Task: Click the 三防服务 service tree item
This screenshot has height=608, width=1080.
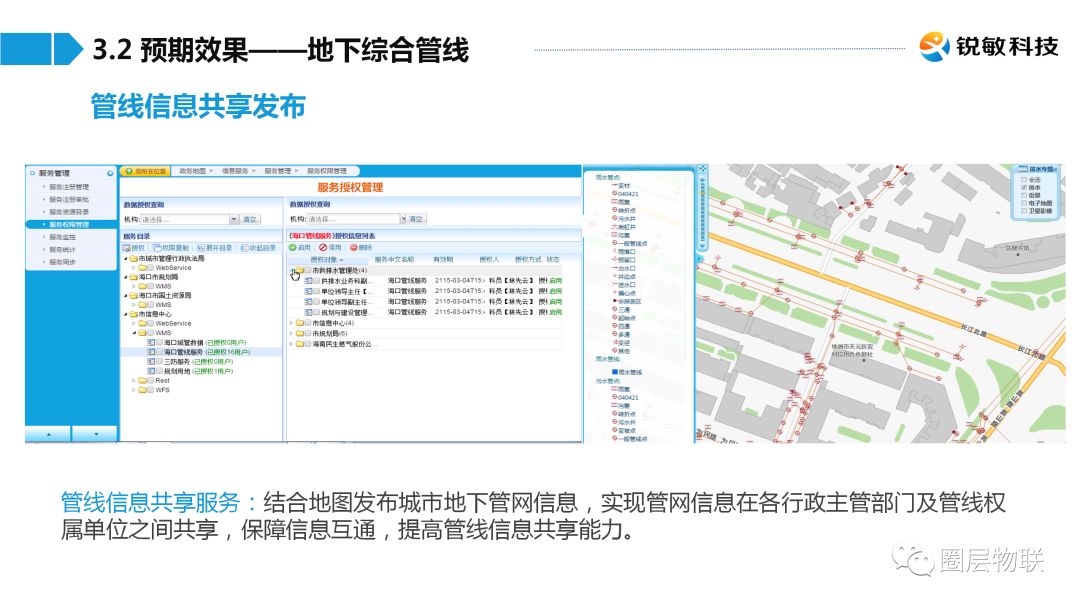Action: click(177, 361)
